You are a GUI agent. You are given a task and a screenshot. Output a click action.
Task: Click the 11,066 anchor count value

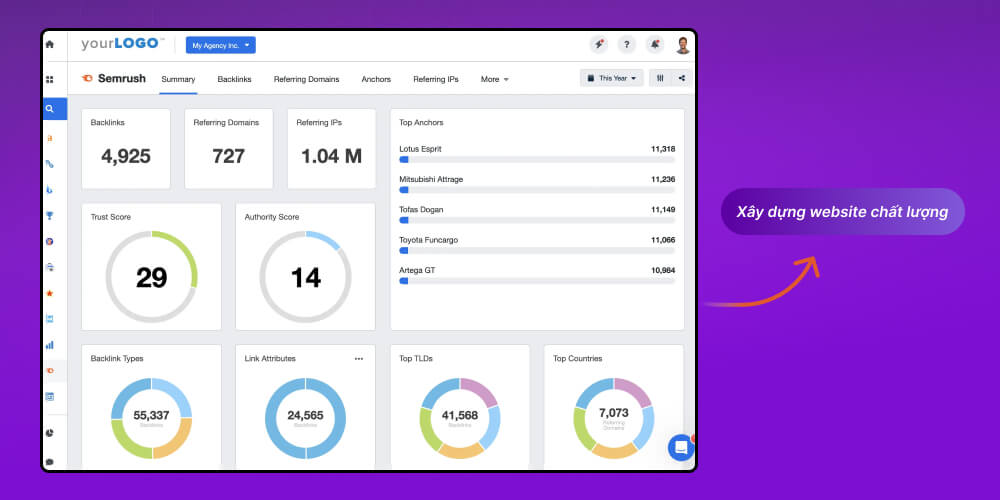pos(663,240)
